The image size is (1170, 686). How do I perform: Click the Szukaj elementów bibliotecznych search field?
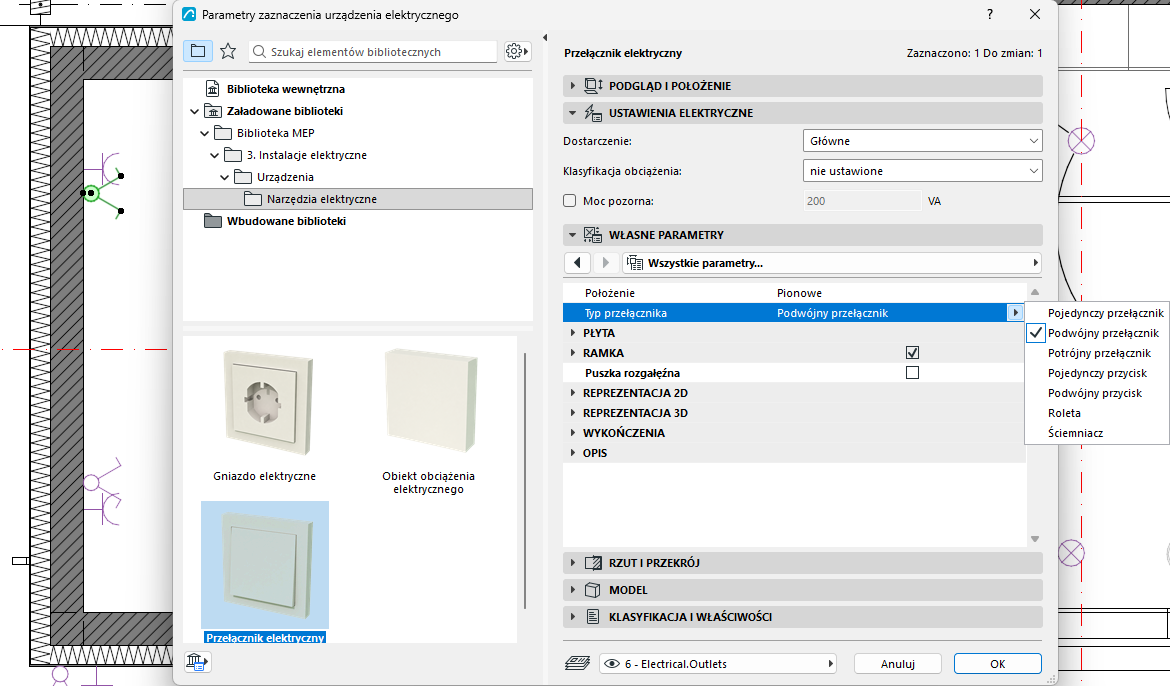click(373, 52)
